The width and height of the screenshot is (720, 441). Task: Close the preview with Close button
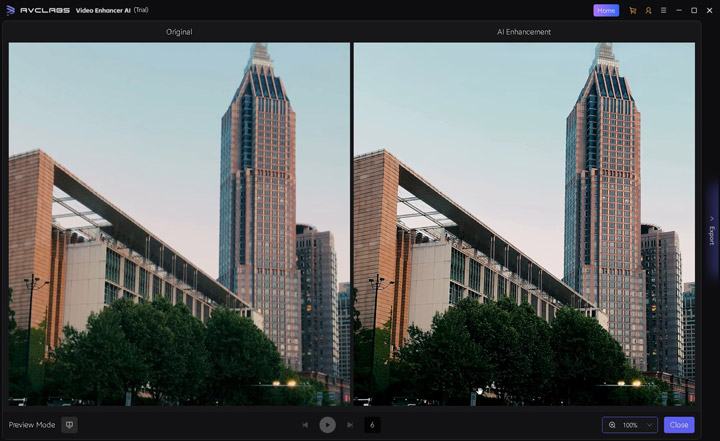pyautogui.click(x=679, y=425)
